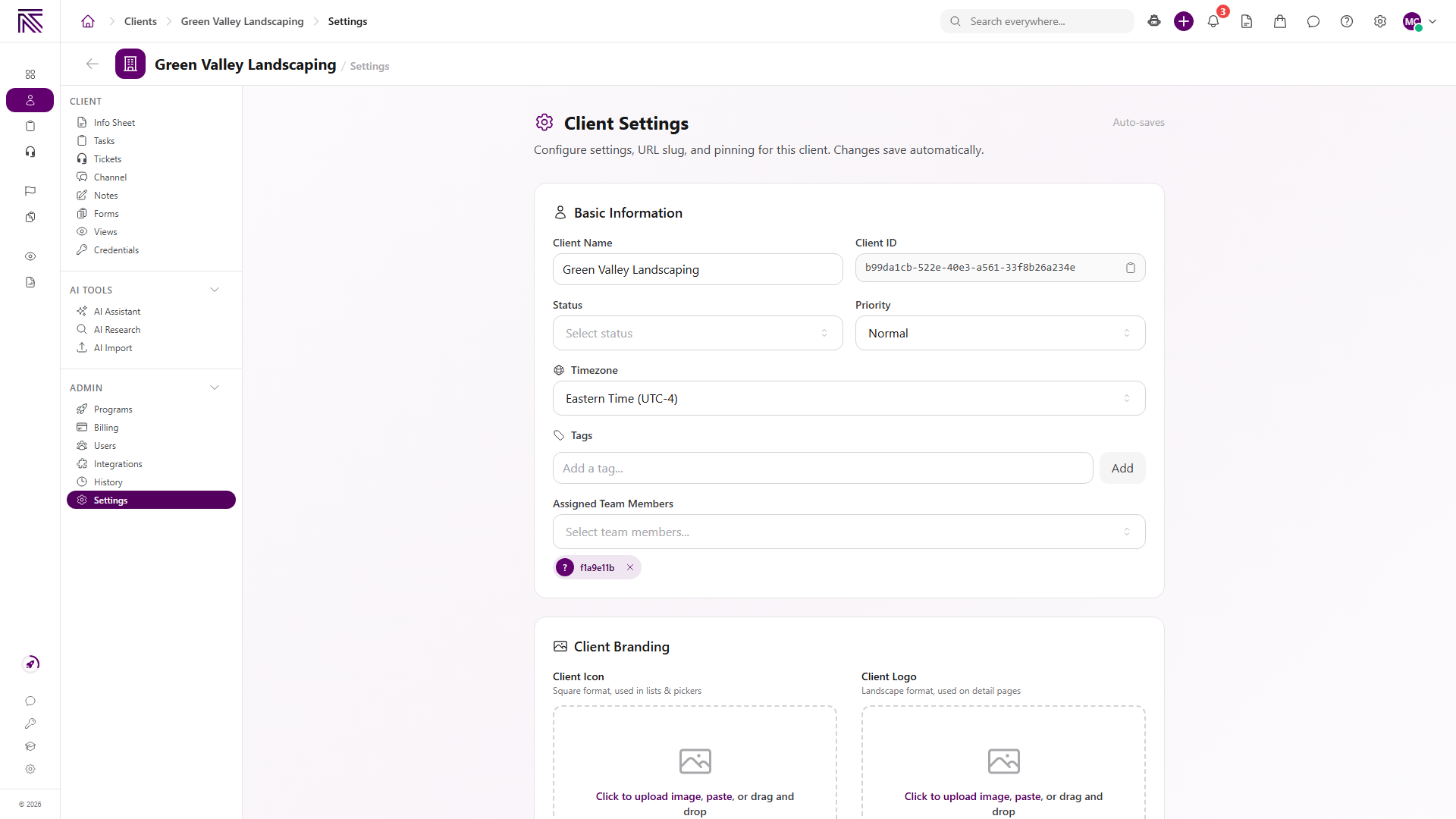Click the MC user avatar

coord(1412,21)
